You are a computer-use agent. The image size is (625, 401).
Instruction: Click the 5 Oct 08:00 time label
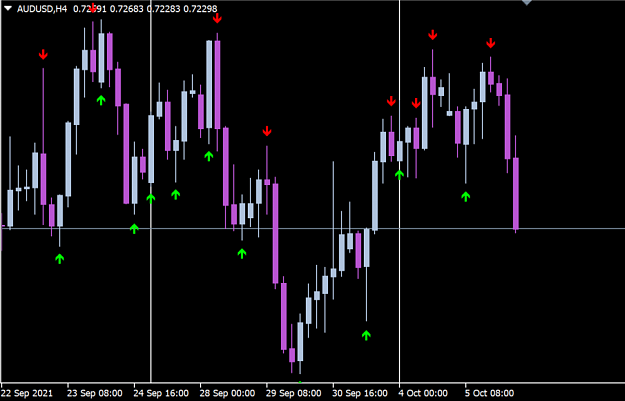489,393
